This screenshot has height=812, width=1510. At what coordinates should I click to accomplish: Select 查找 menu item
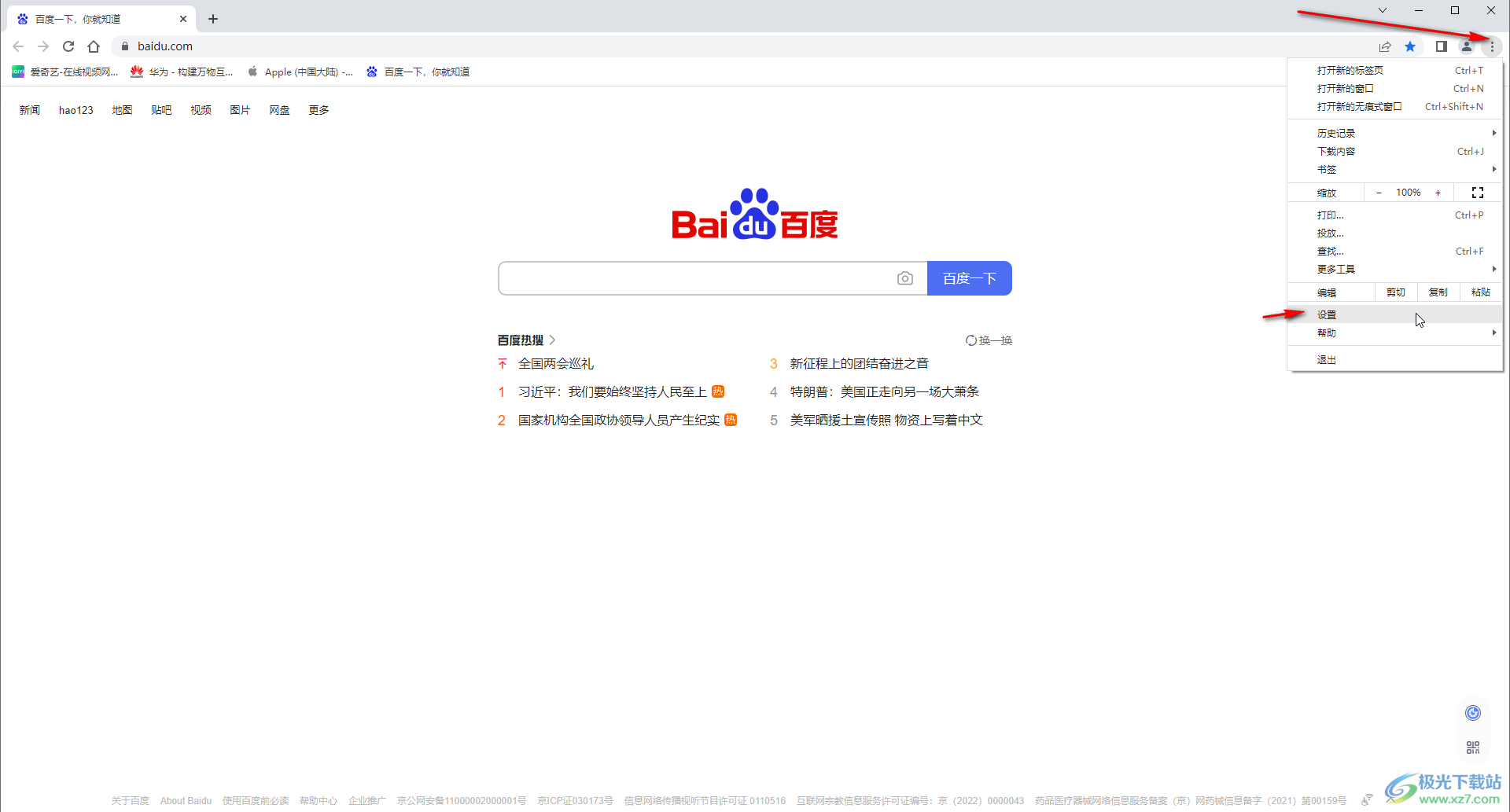point(1395,252)
